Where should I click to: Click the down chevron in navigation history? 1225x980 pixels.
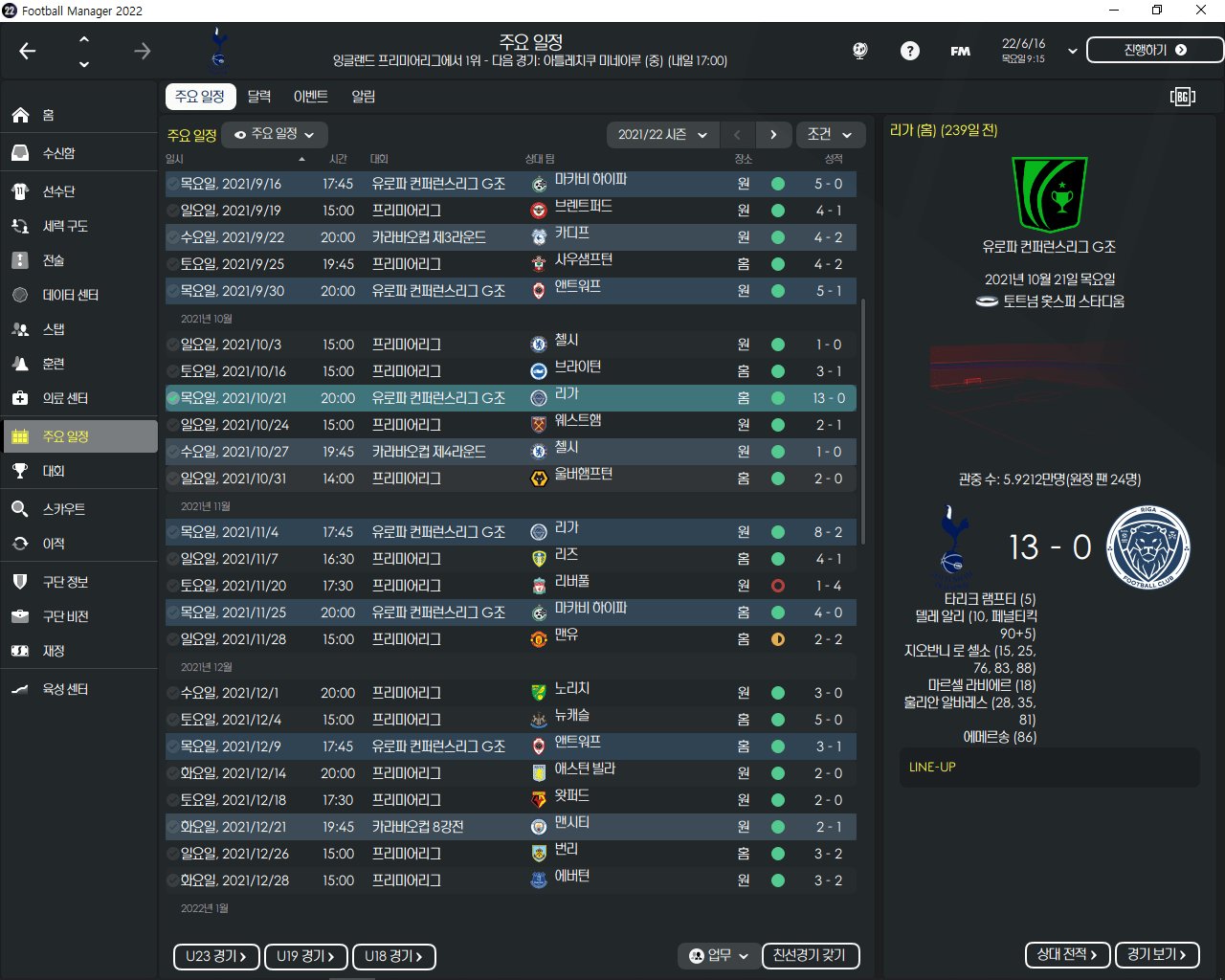click(x=84, y=64)
